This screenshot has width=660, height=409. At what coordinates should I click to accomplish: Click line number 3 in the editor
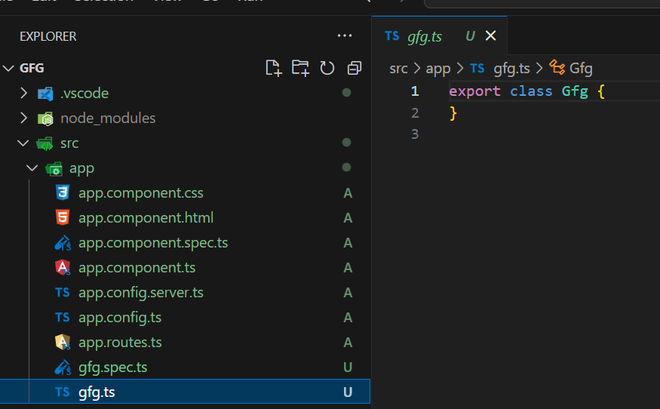point(414,134)
